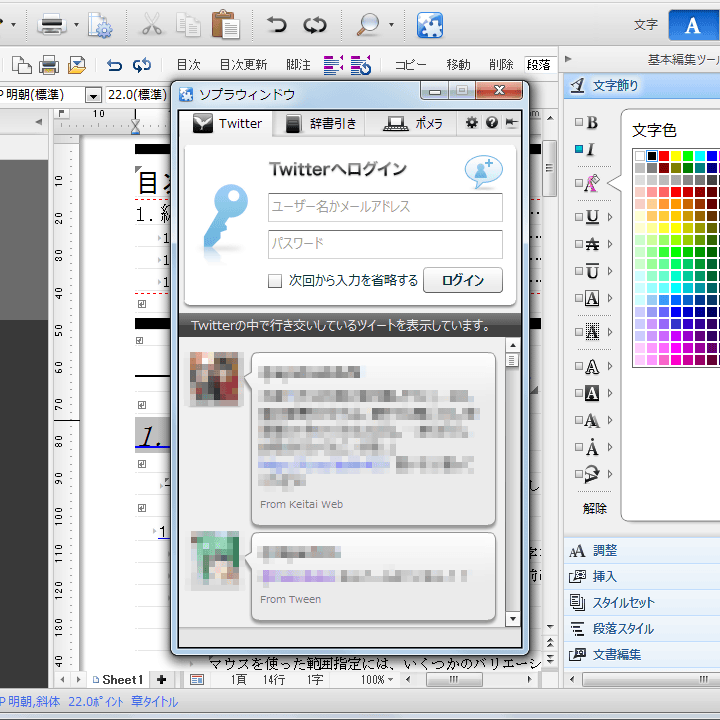Open the page settings gear icon
Screen dimensions: 720x720
pos(101,25)
